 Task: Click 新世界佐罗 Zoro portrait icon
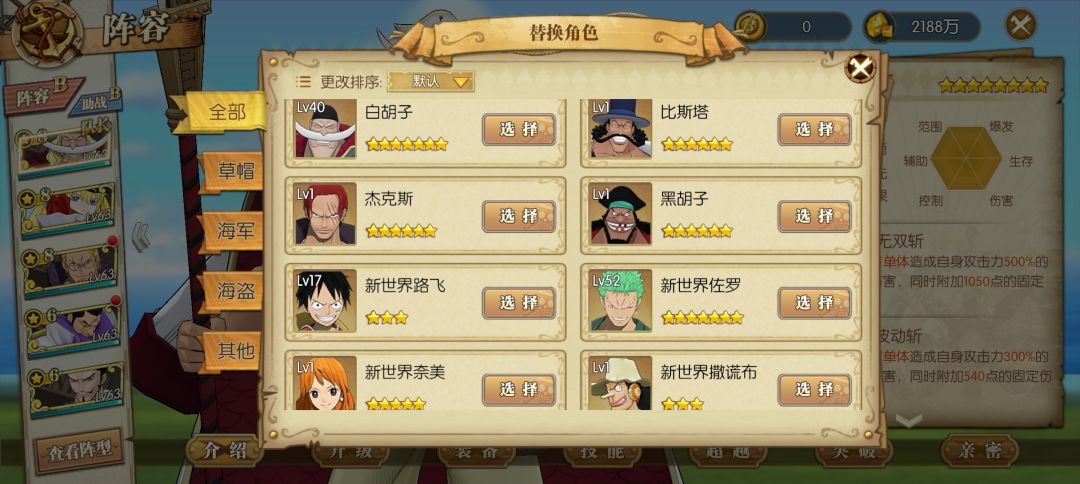(621, 301)
